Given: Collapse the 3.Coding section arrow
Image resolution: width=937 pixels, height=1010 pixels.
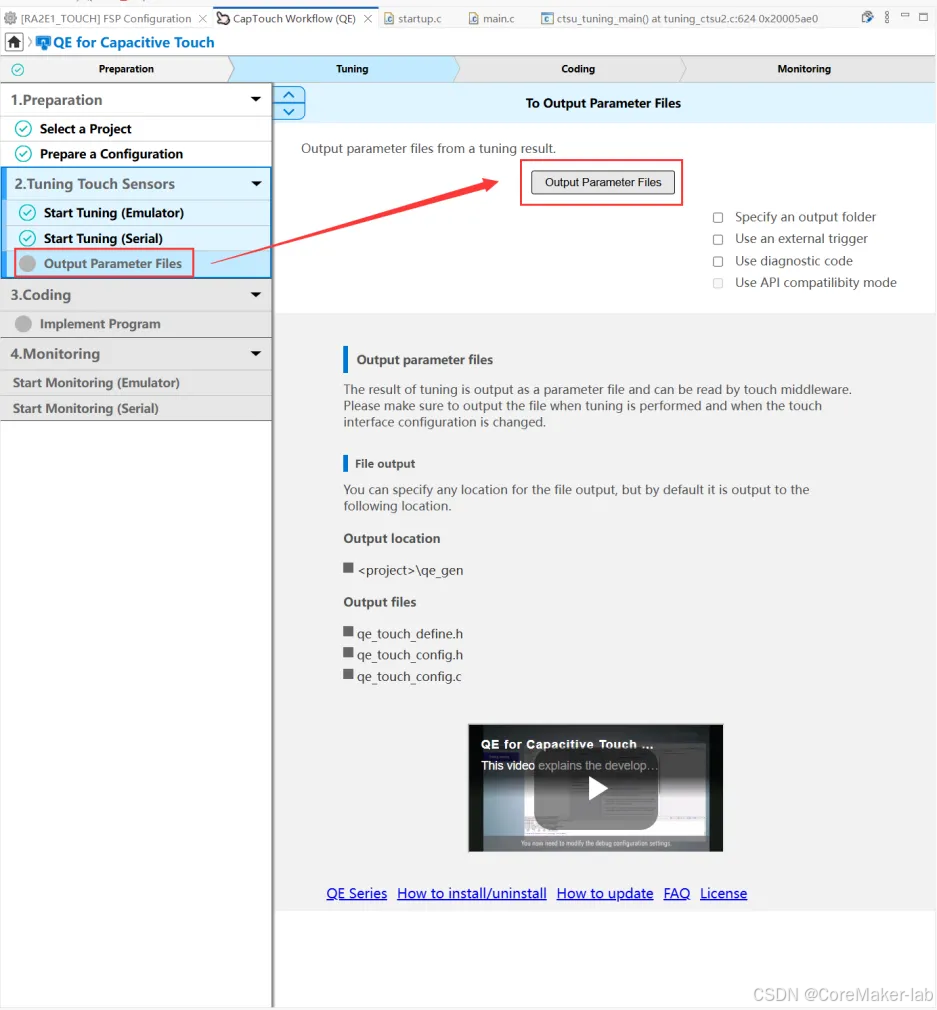Looking at the screenshot, I should pos(256,294).
